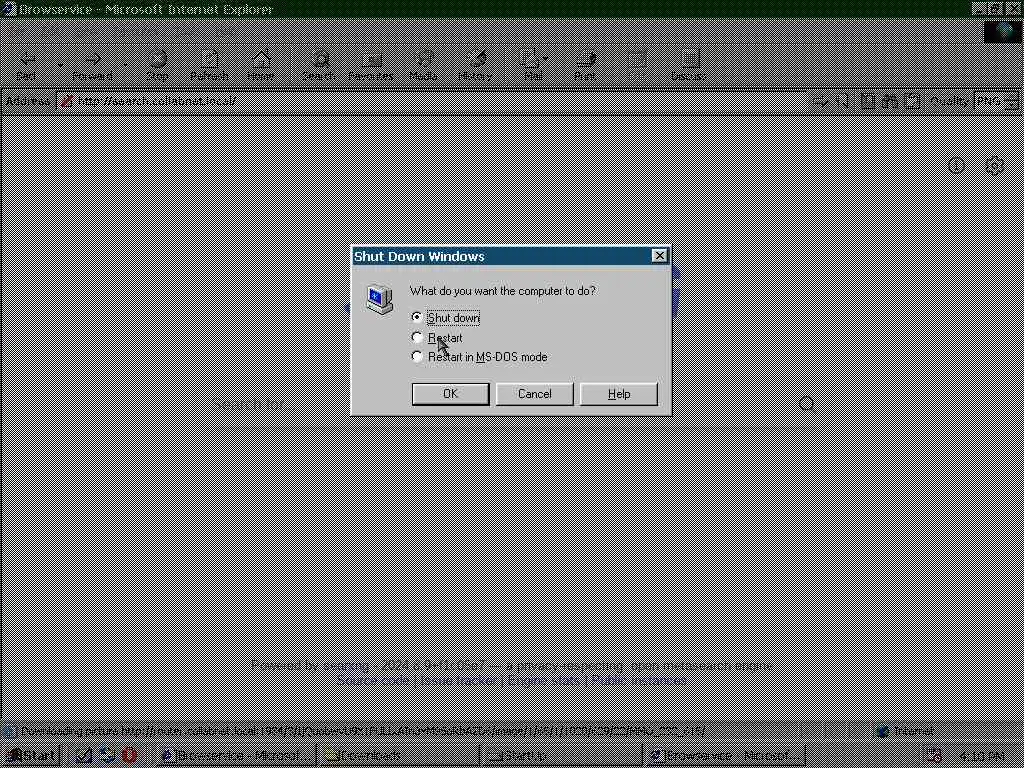The image size is (1024, 768).
Task: Click the taskbar clock
Action: (x=982, y=756)
